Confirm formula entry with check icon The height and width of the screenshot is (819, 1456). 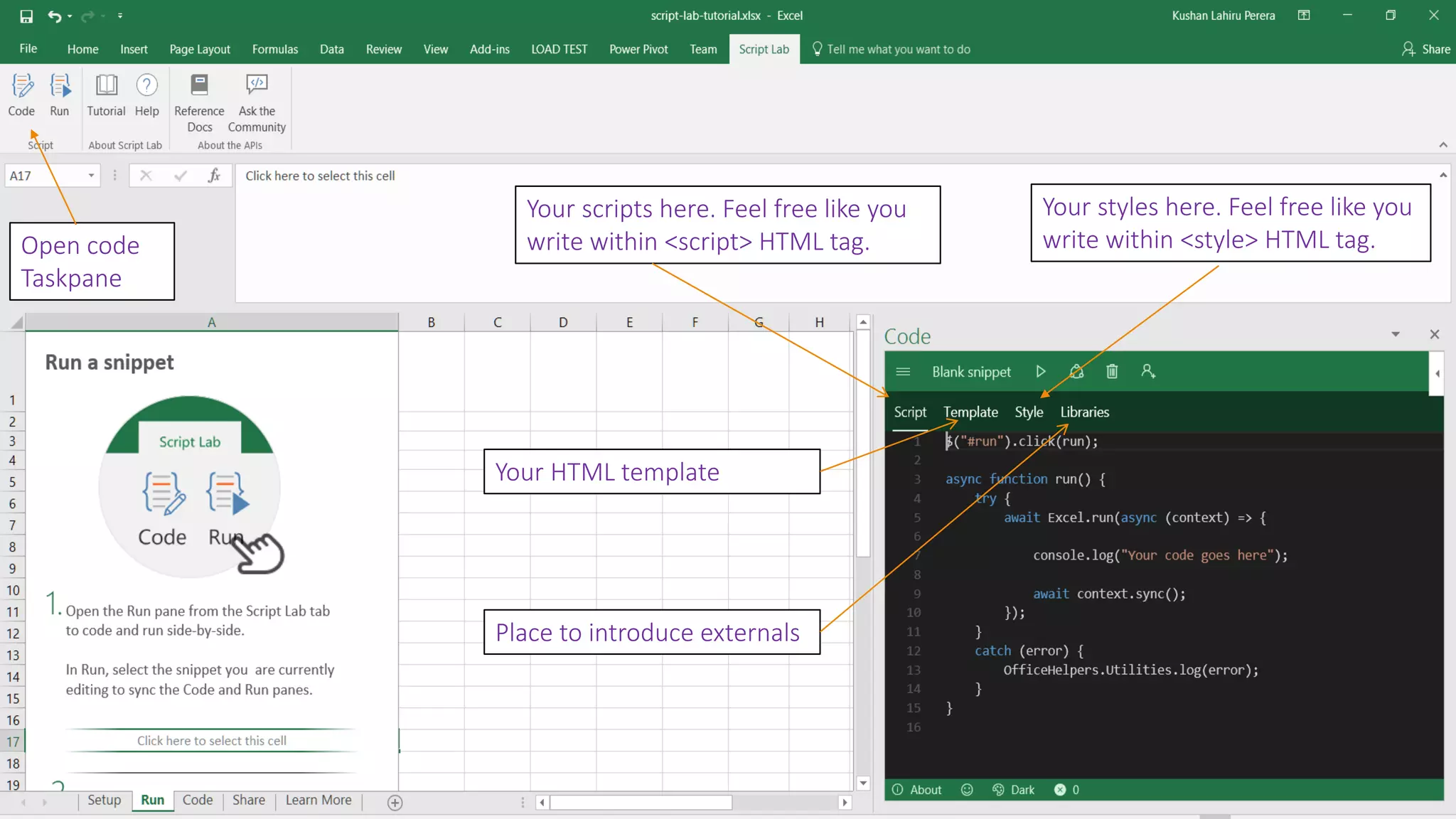pyautogui.click(x=180, y=176)
